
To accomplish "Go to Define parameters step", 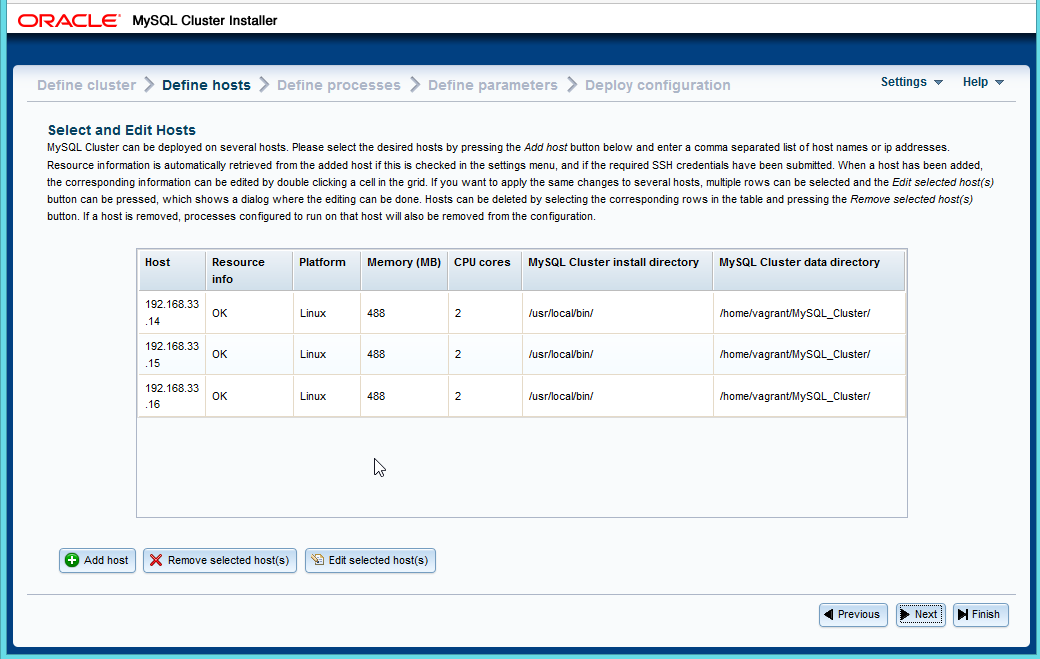I will coord(492,85).
